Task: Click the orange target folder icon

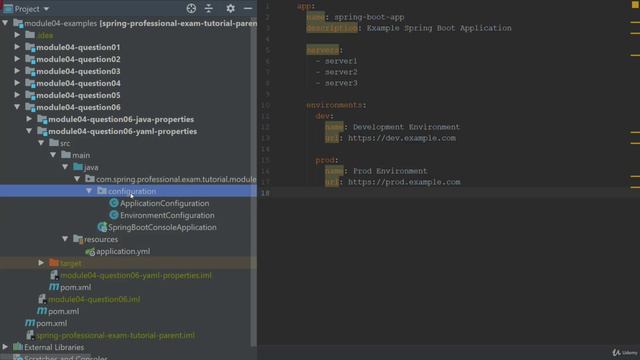Action: [54, 263]
